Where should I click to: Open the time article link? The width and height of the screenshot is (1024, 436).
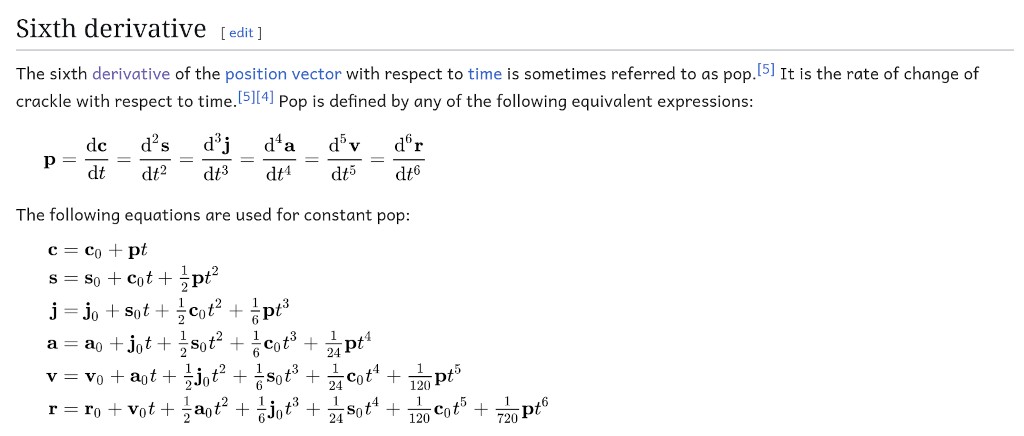point(485,74)
